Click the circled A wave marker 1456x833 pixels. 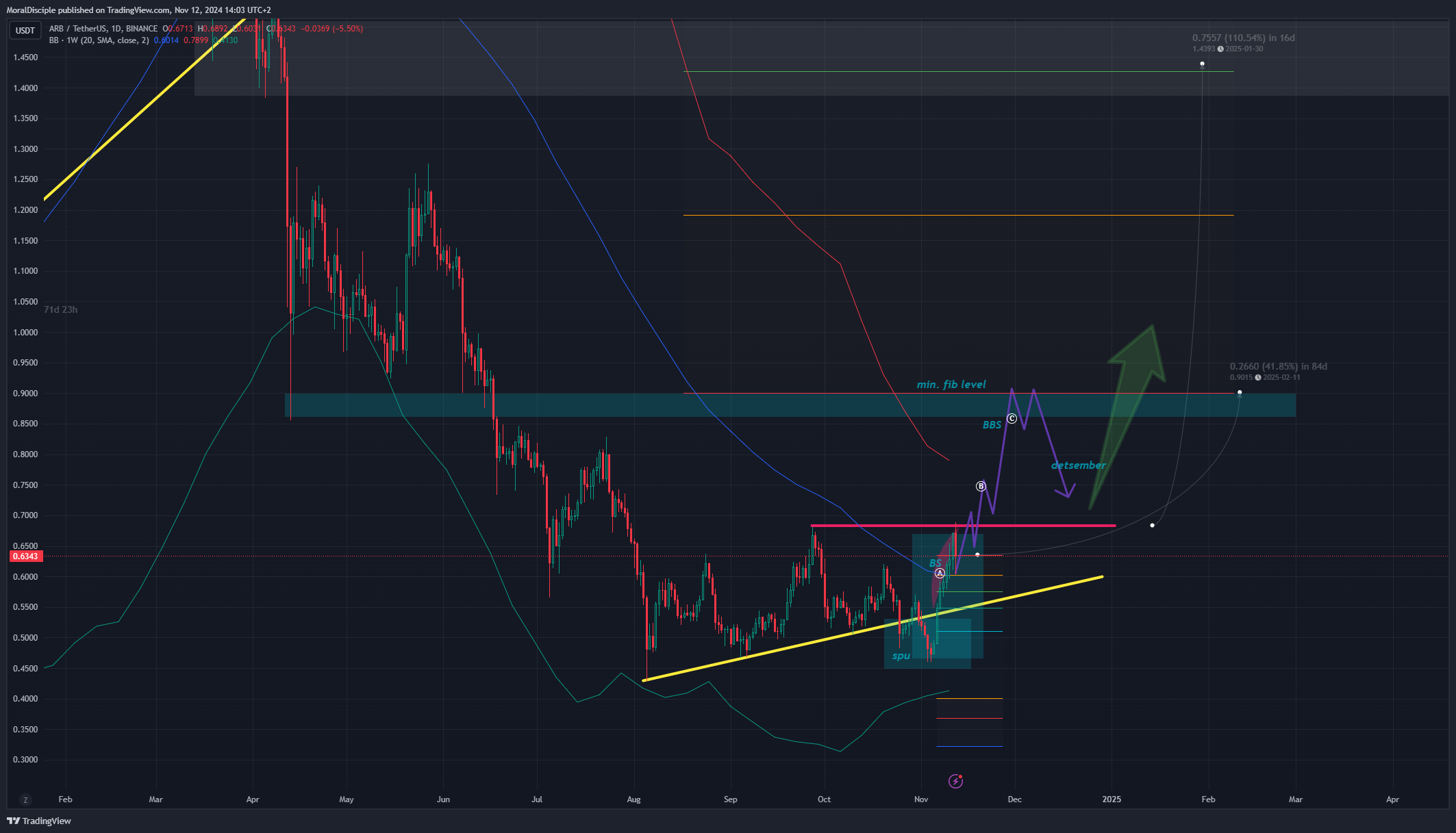point(940,573)
